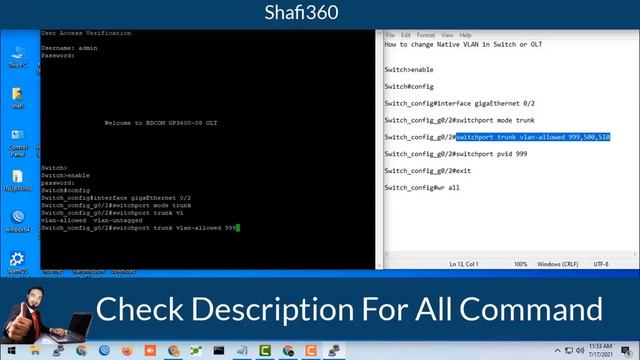The height and width of the screenshot is (360, 640).
Task: Open the orange Camtasia recorder taskbar icon
Action: pos(311,351)
